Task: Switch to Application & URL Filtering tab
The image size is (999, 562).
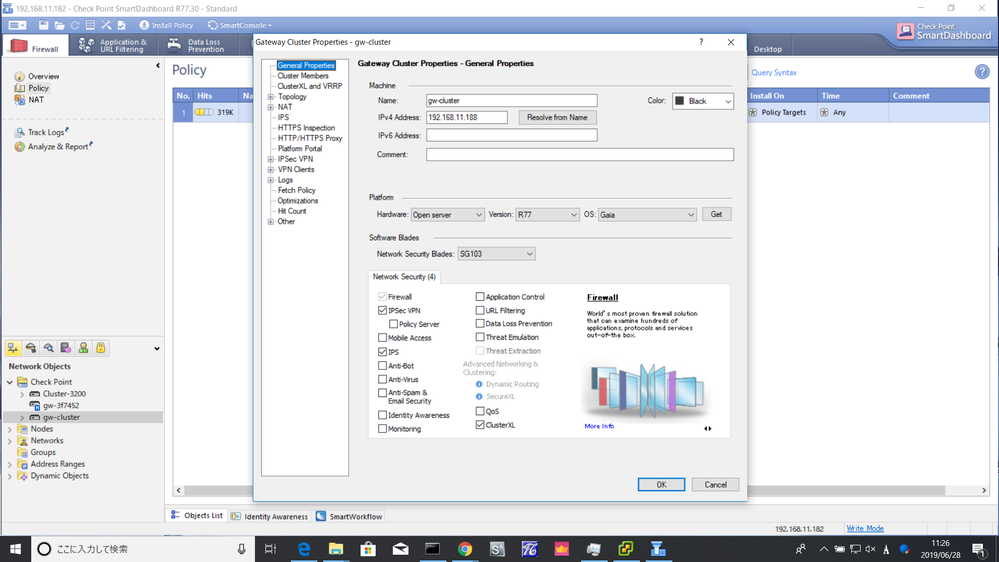Action: [x=112, y=45]
